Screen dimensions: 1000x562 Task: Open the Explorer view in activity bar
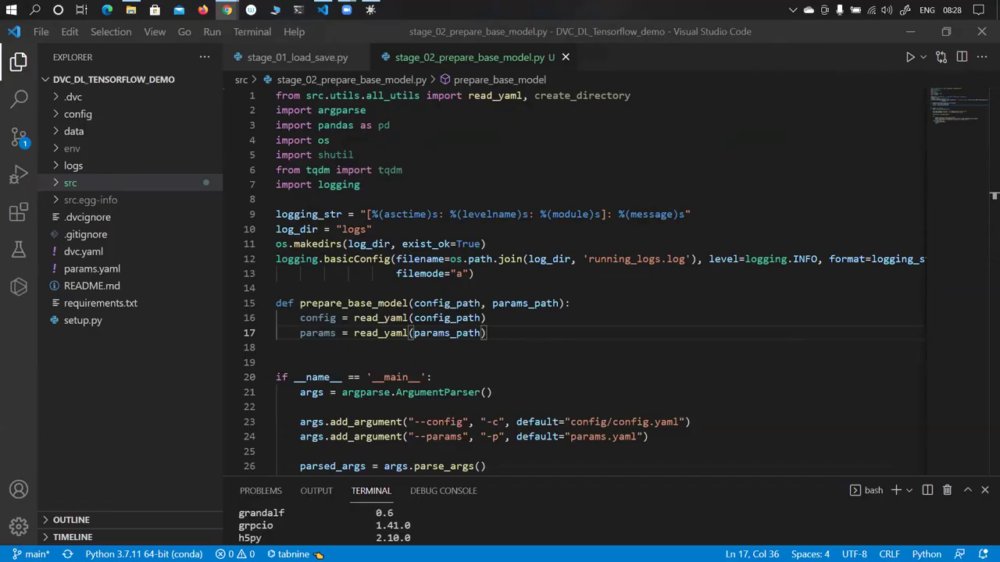(18, 62)
